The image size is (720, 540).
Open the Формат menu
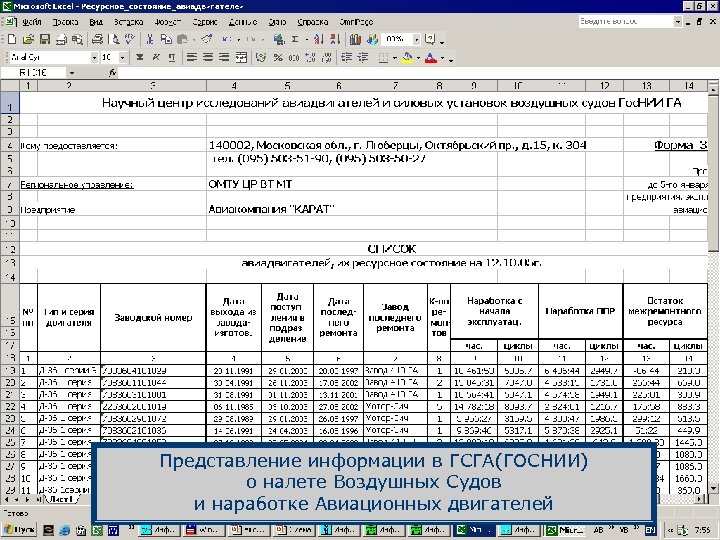(x=167, y=22)
